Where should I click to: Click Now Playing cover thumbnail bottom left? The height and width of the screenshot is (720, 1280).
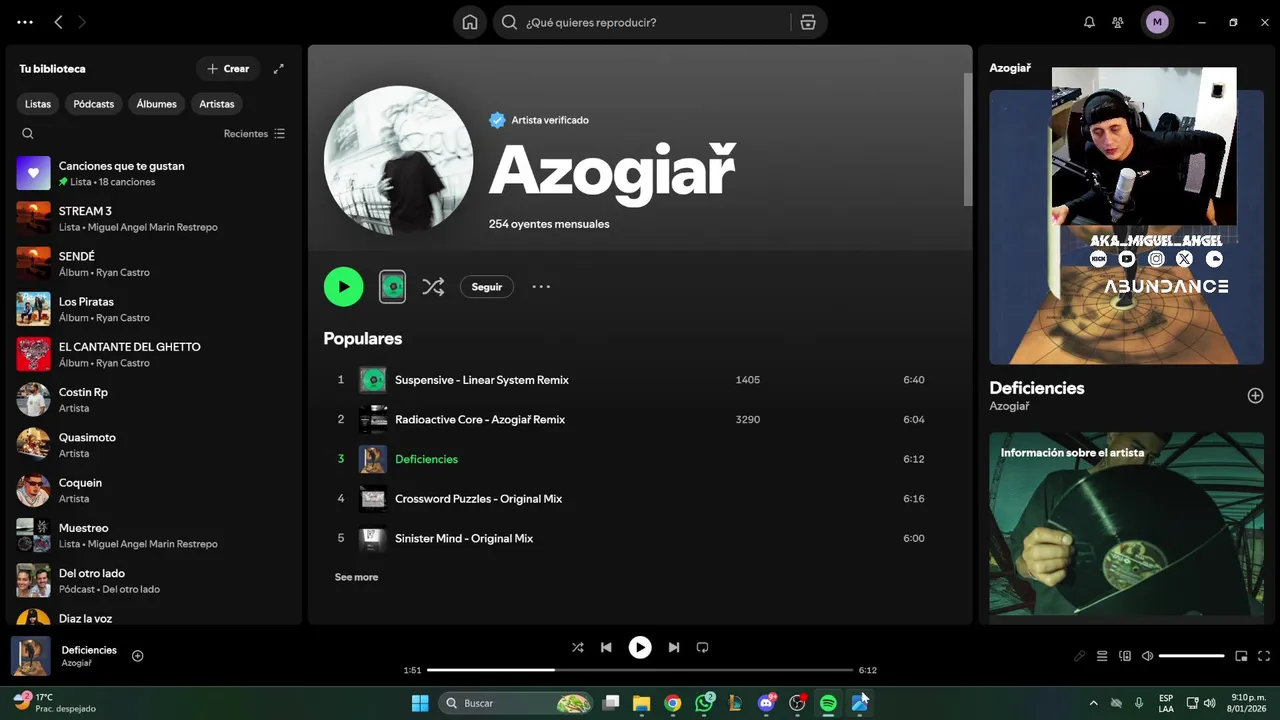click(31, 656)
